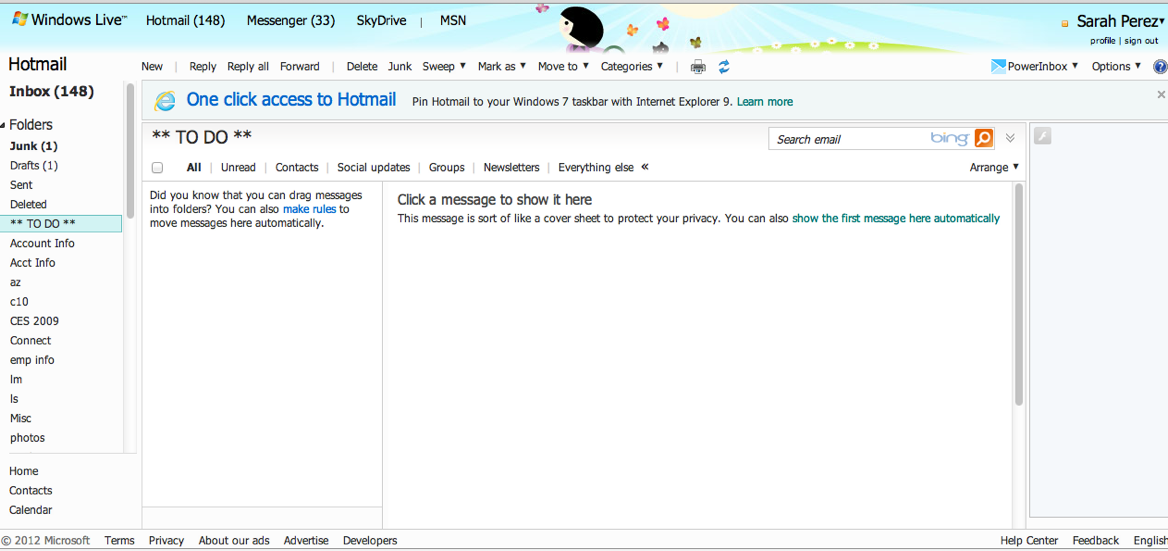The width and height of the screenshot is (1168, 551).
Task: Filter messages by Groups
Action: 446,168
